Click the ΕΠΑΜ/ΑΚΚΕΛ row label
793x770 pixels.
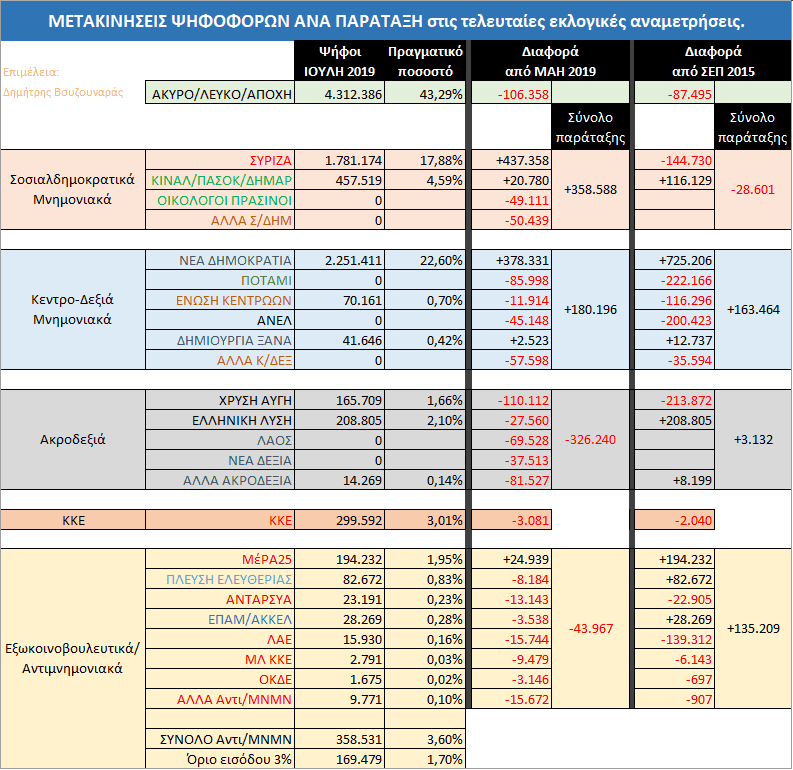coord(220,619)
